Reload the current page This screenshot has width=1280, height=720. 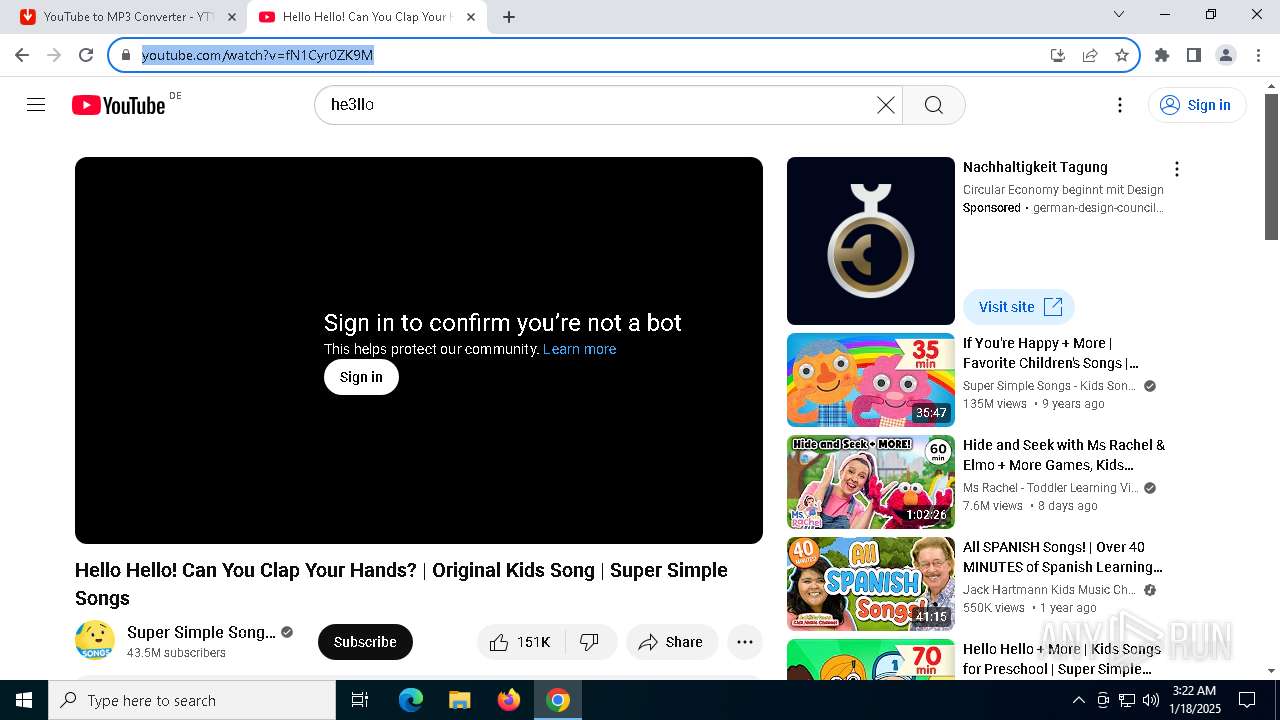click(x=86, y=55)
